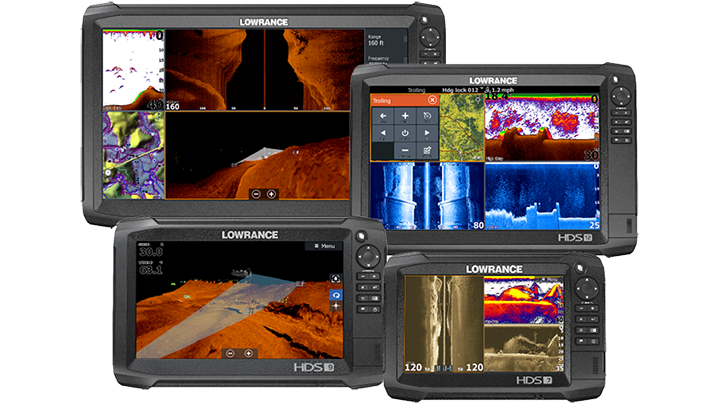The width and height of the screenshot is (720, 405).
Task: Select the sepia SideScan panel on HDS 7
Action: tap(444, 323)
